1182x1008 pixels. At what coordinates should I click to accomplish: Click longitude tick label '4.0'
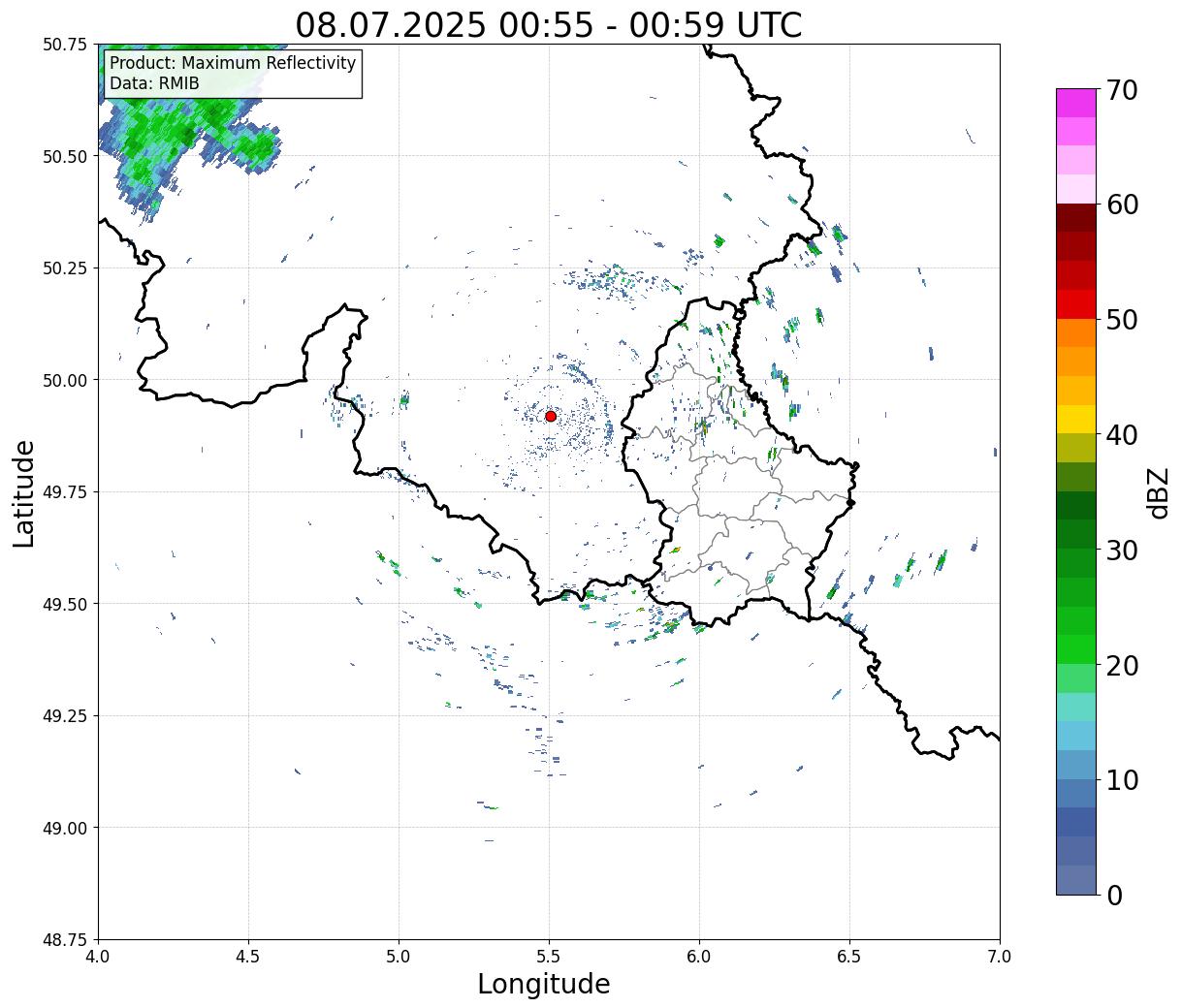point(98,957)
